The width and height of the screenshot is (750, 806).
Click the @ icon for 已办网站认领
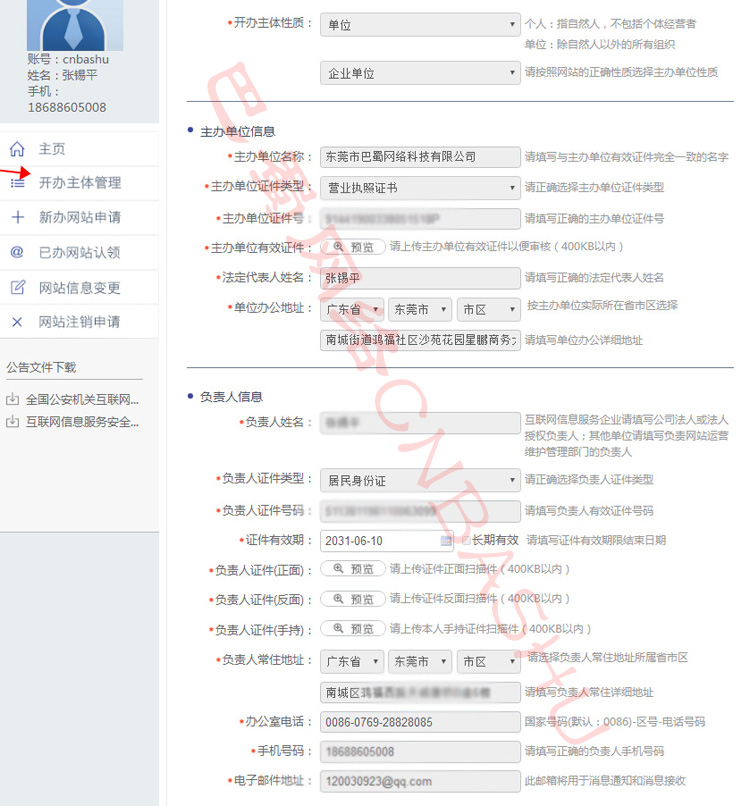pyautogui.click(x=17, y=253)
